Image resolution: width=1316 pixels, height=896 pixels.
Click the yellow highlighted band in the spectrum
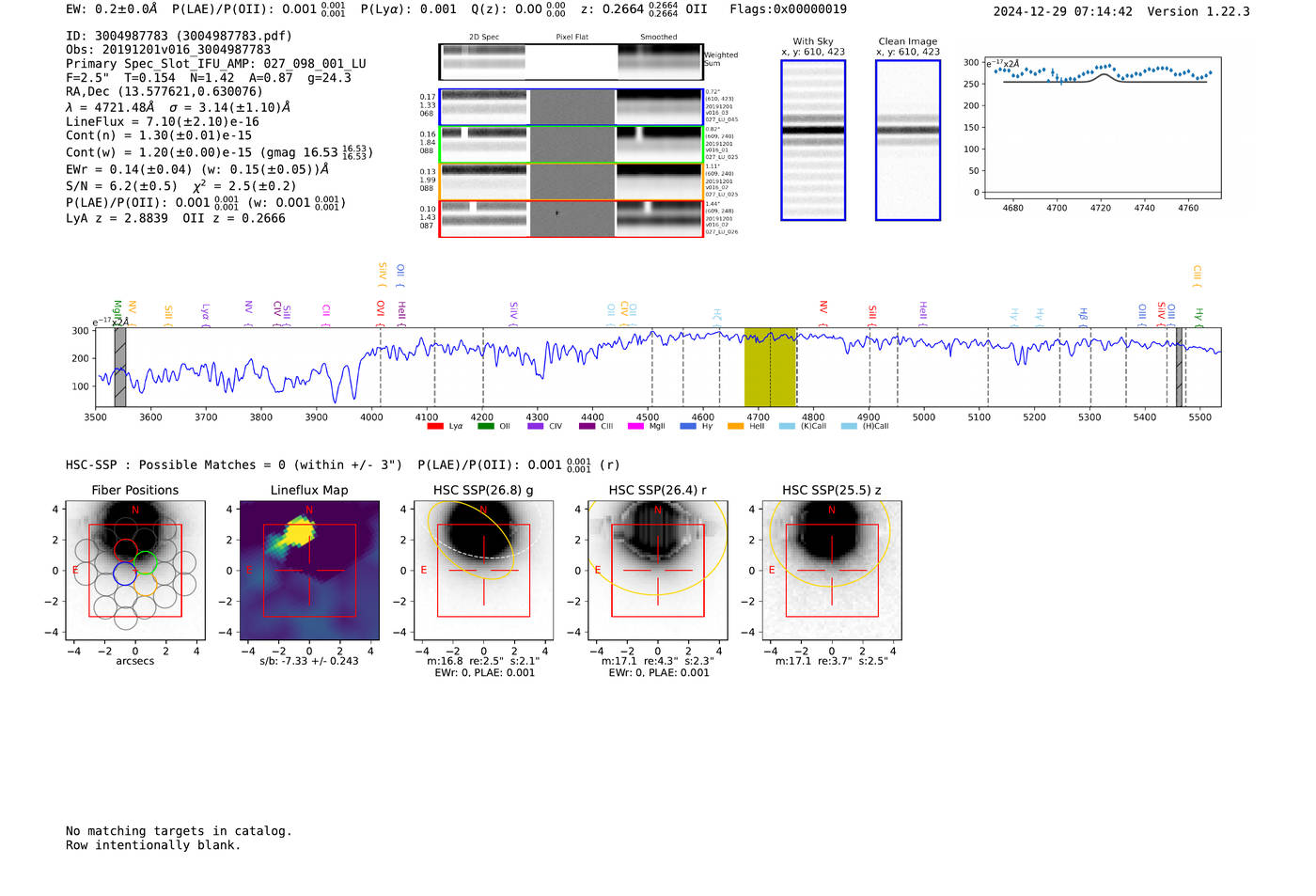coord(770,368)
